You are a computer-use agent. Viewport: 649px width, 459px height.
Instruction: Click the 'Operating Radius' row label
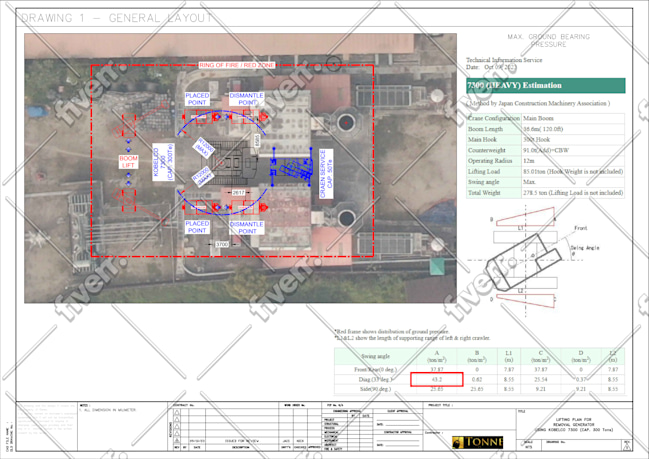tap(490, 161)
